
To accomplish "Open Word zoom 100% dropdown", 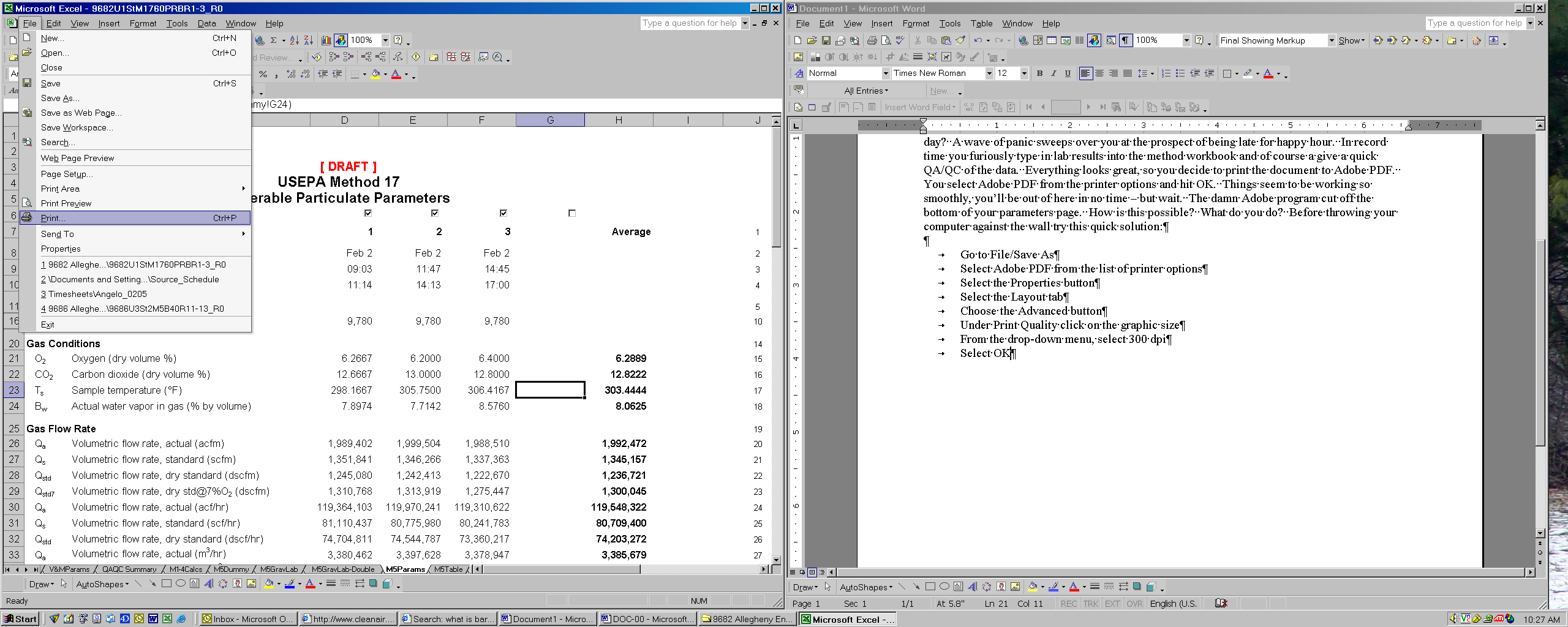I will (1186, 40).
